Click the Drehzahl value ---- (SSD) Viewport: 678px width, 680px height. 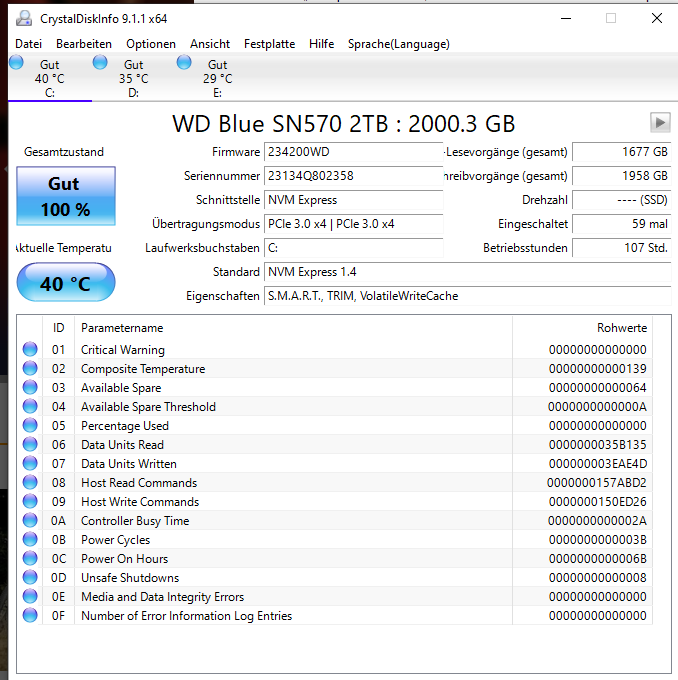[622, 200]
